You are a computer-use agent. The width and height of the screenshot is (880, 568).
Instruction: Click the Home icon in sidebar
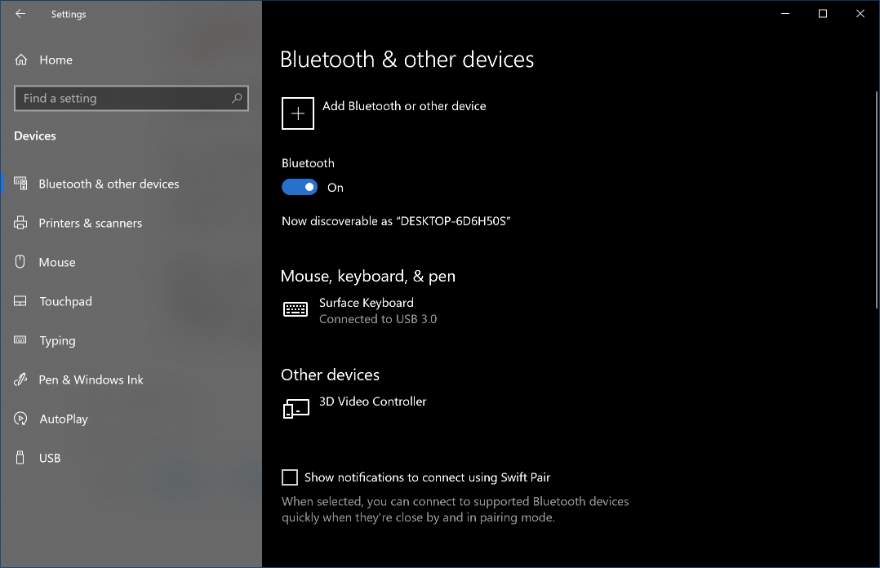(x=21, y=60)
